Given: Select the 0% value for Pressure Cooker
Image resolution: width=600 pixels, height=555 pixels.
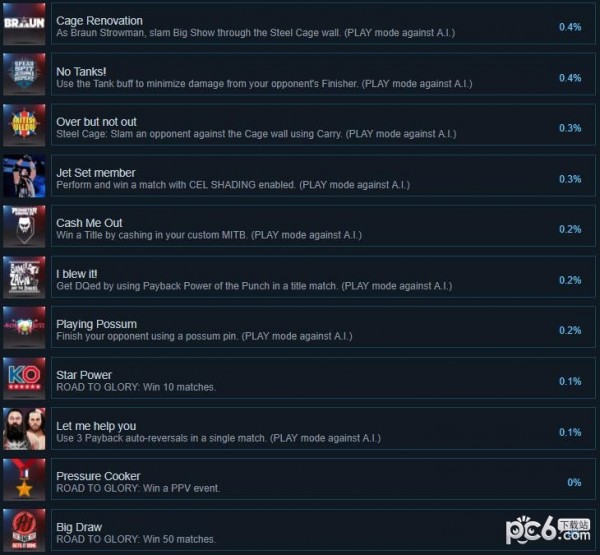Looking at the screenshot, I should 574,482.
